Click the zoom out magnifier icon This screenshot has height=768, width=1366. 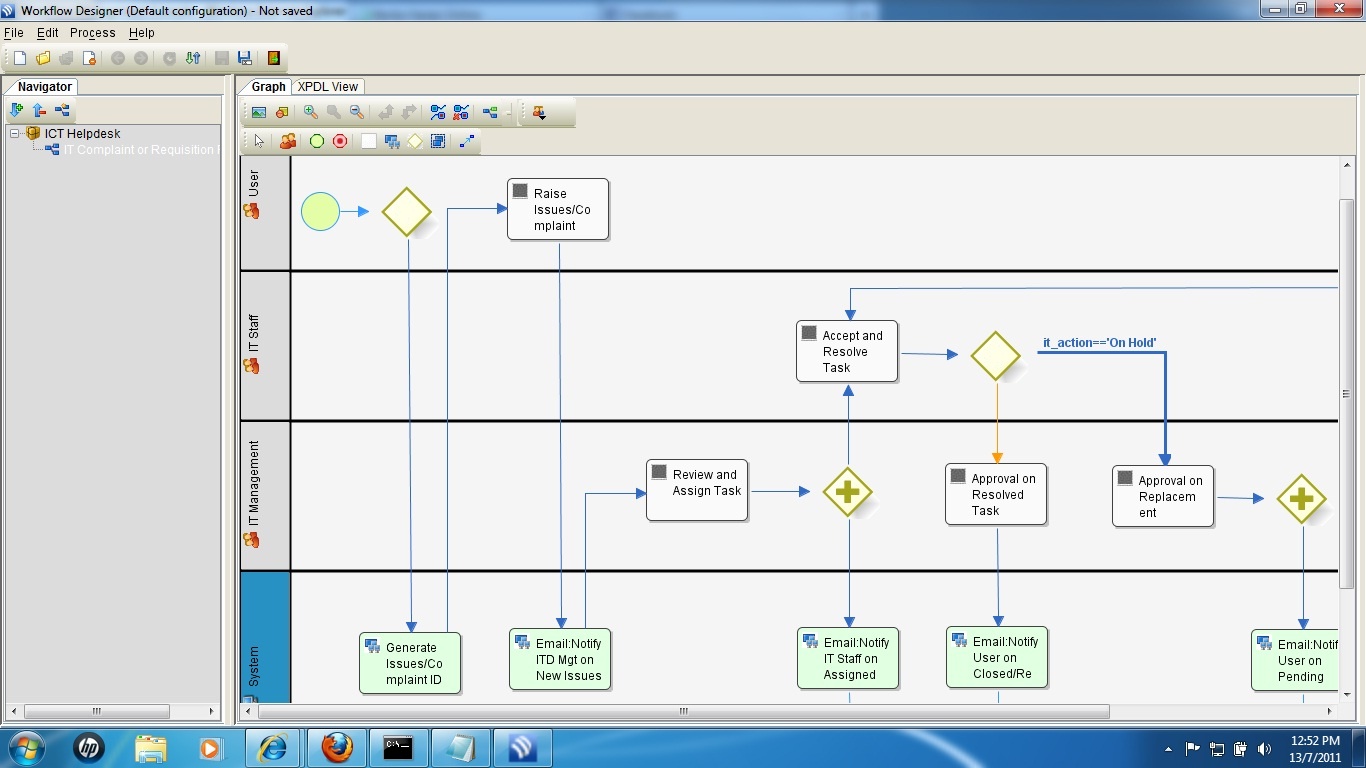click(357, 113)
